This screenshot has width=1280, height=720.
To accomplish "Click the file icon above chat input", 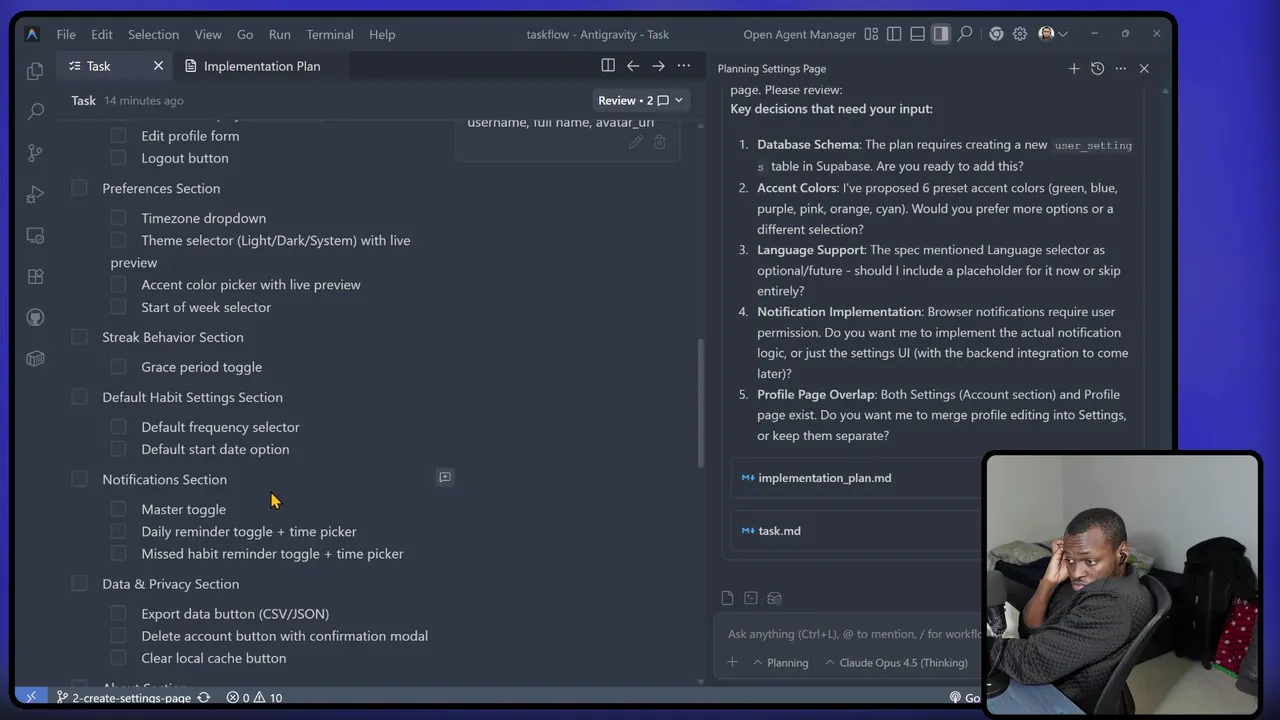I will (x=727, y=598).
